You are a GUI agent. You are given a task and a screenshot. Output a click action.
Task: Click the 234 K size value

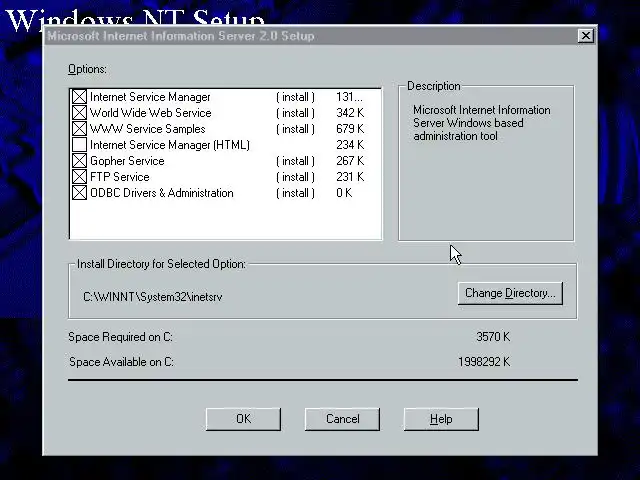point(350,145)
